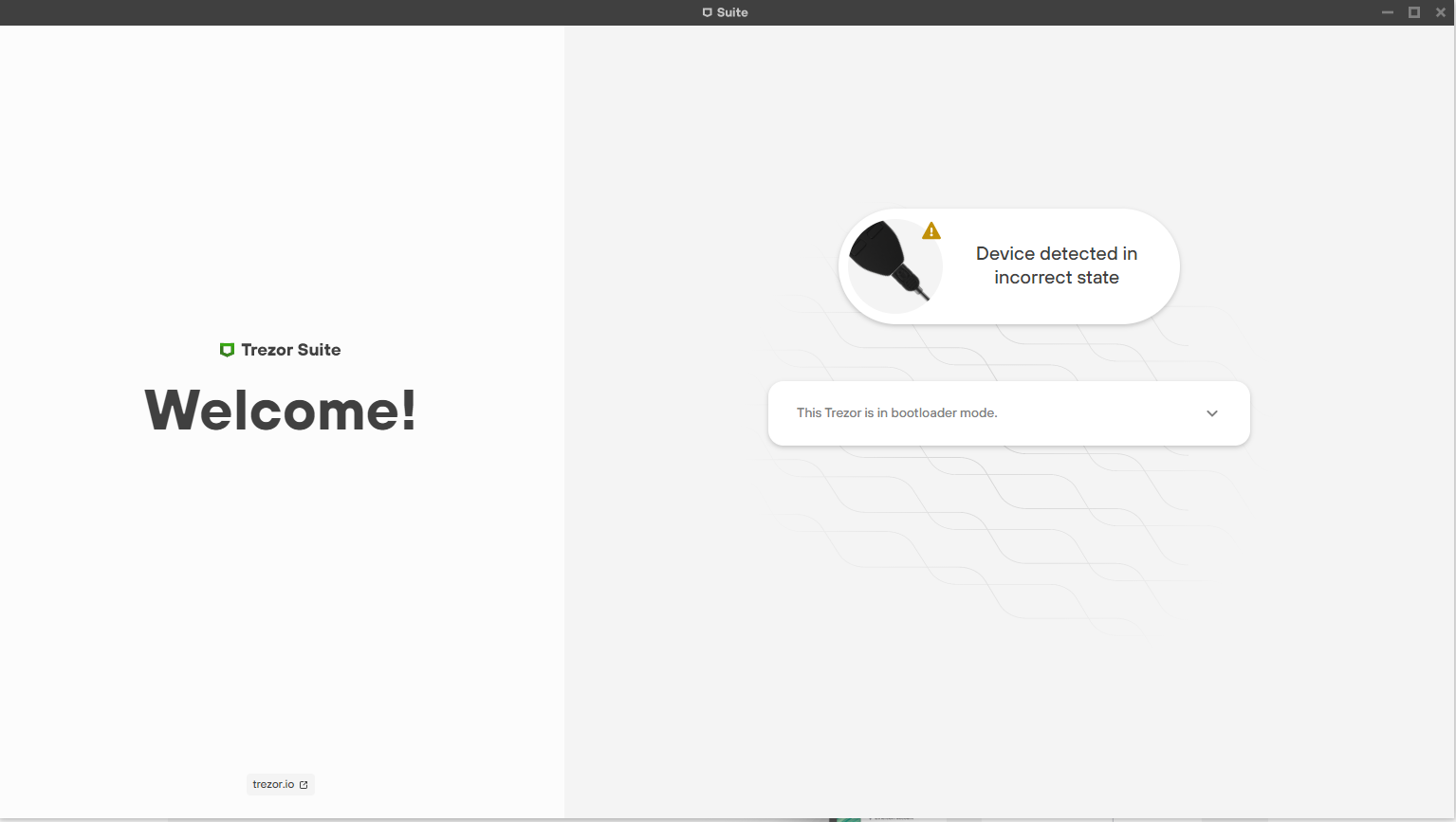Click the warning triangle icon on device

tap(931, 230)
